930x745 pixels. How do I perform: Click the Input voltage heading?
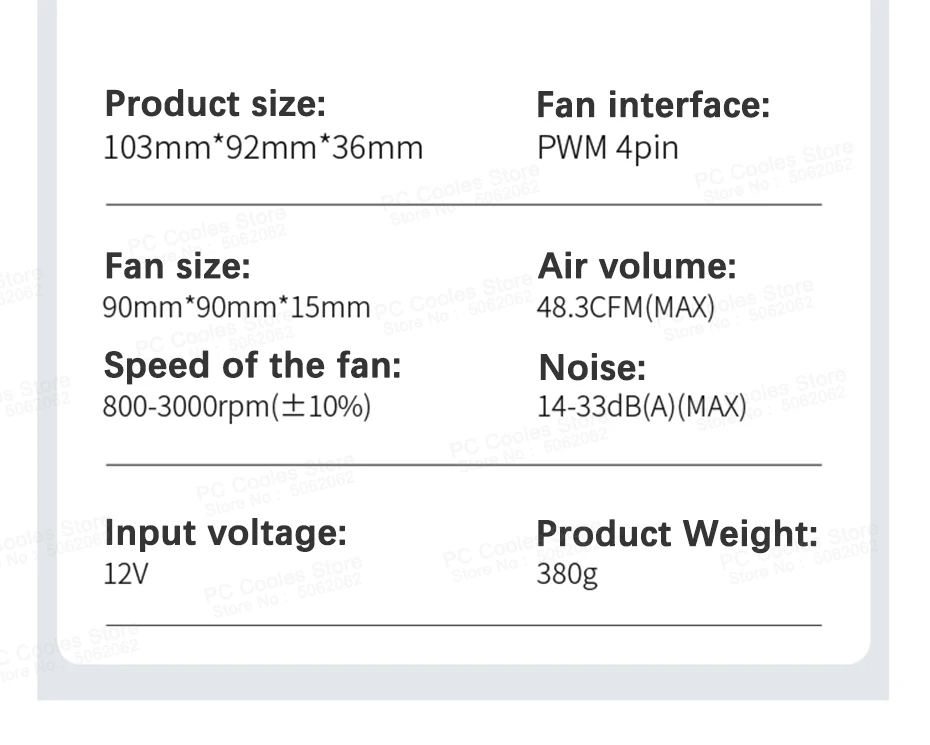[226, 532]
